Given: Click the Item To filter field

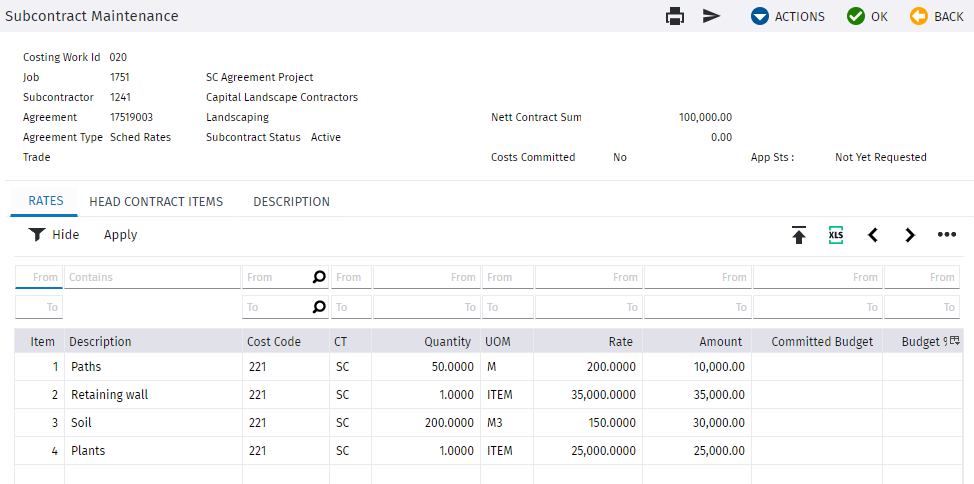Looking at the screenshot, I should point(39,307).
